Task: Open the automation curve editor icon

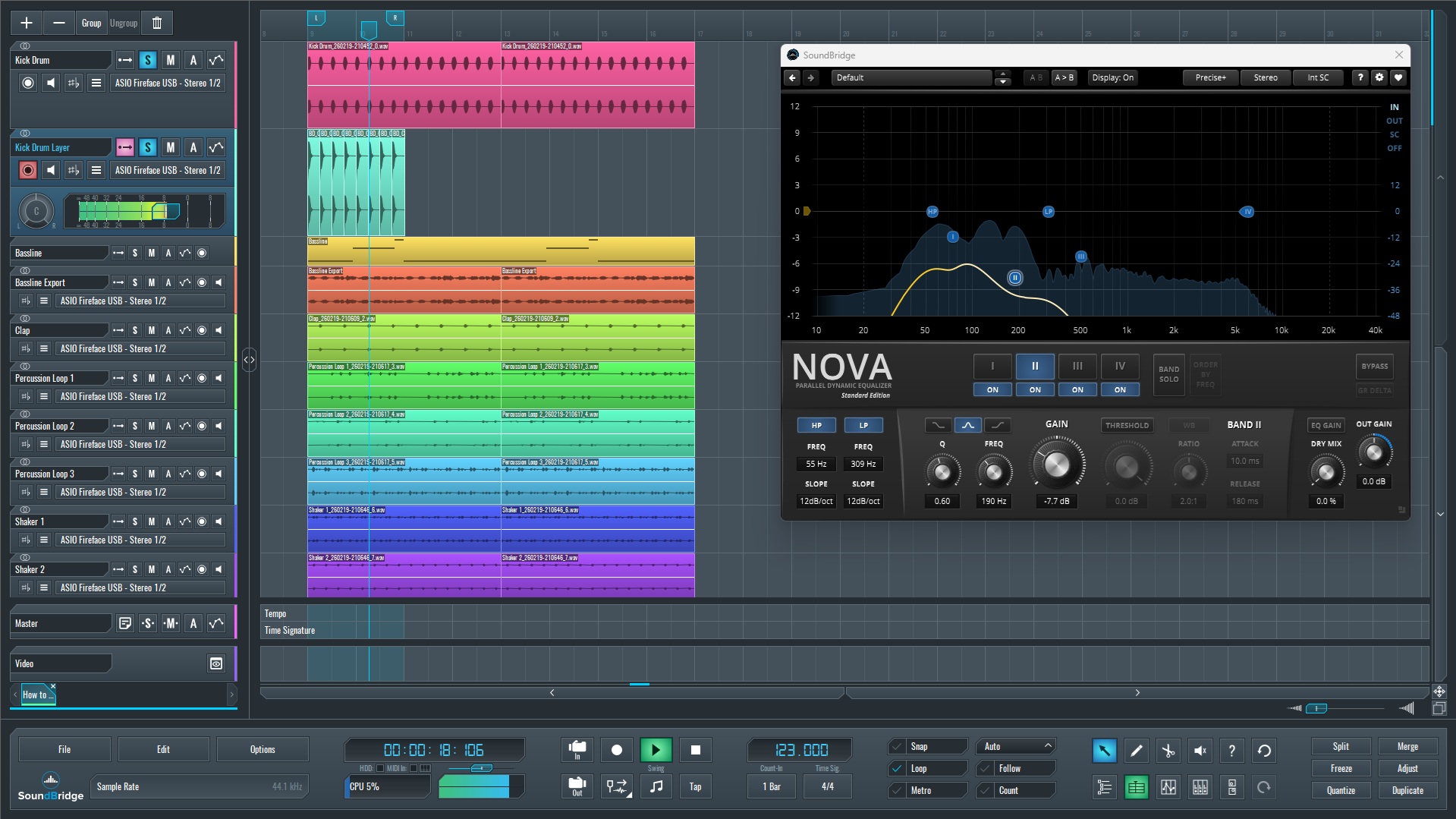Action: [1168, 787]
